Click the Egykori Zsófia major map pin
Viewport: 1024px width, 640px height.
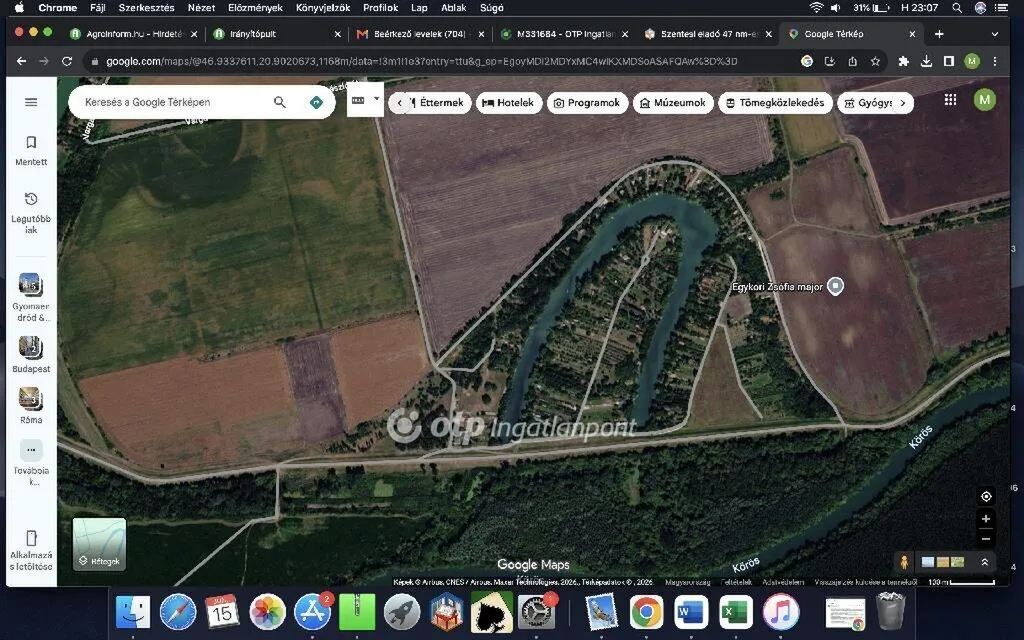(x=835, y=286)
